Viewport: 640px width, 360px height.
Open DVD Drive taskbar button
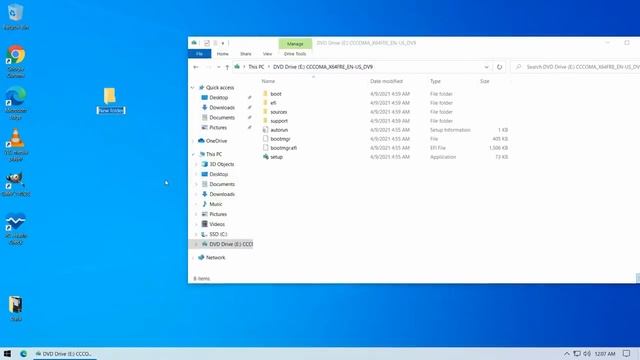coord(64,353)
